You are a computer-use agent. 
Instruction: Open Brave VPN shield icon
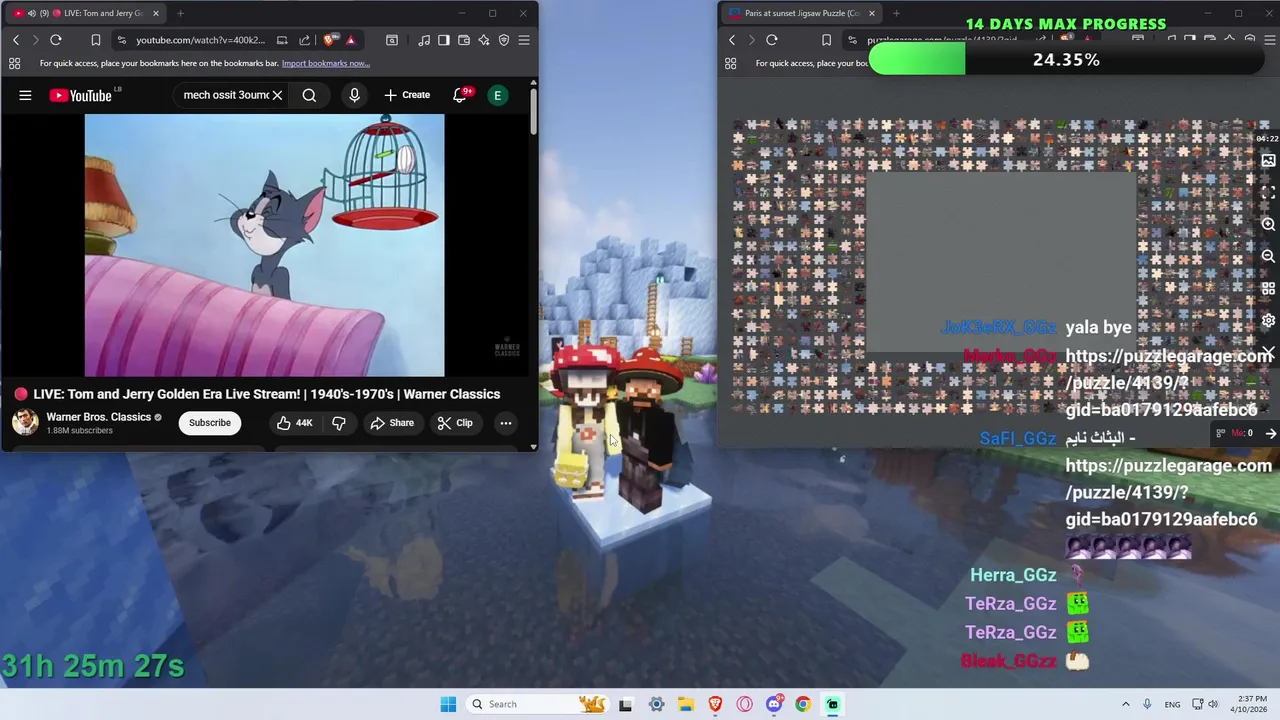pos(504,40)
